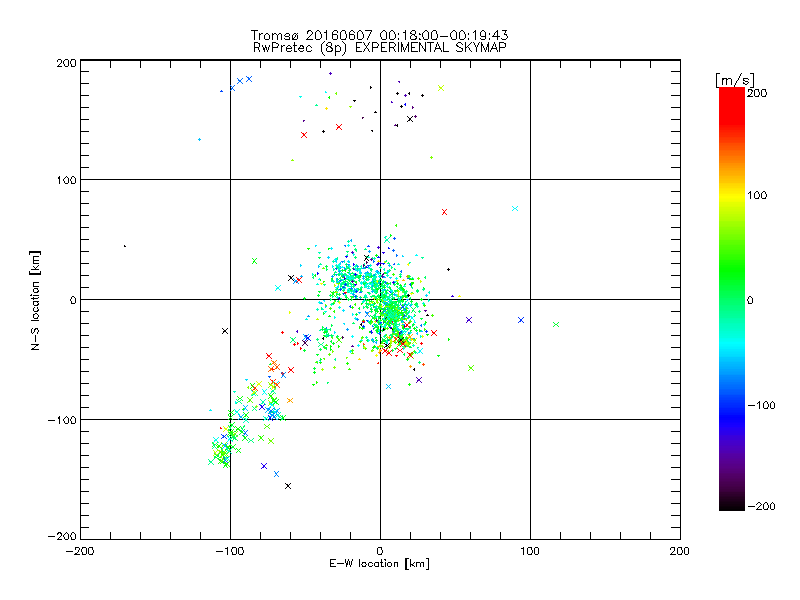Click the green X marker southeast of center cluster
The width and height of the screenshot is (800, 600).
tap(470, 368)
